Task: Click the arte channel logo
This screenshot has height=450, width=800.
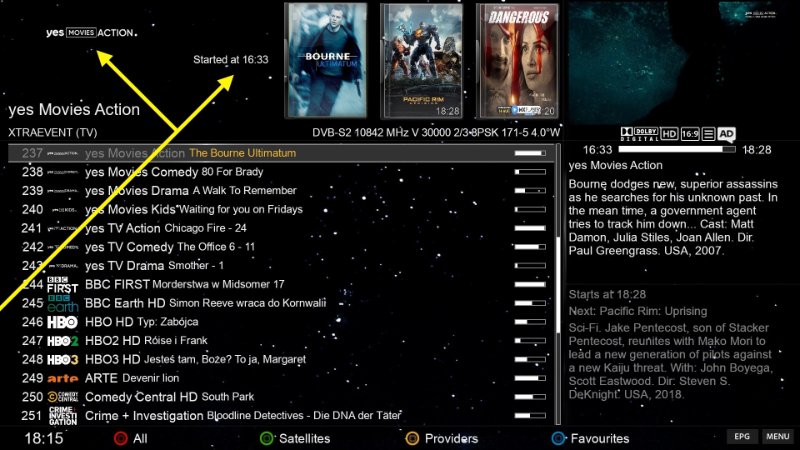Action: (62, 379)
